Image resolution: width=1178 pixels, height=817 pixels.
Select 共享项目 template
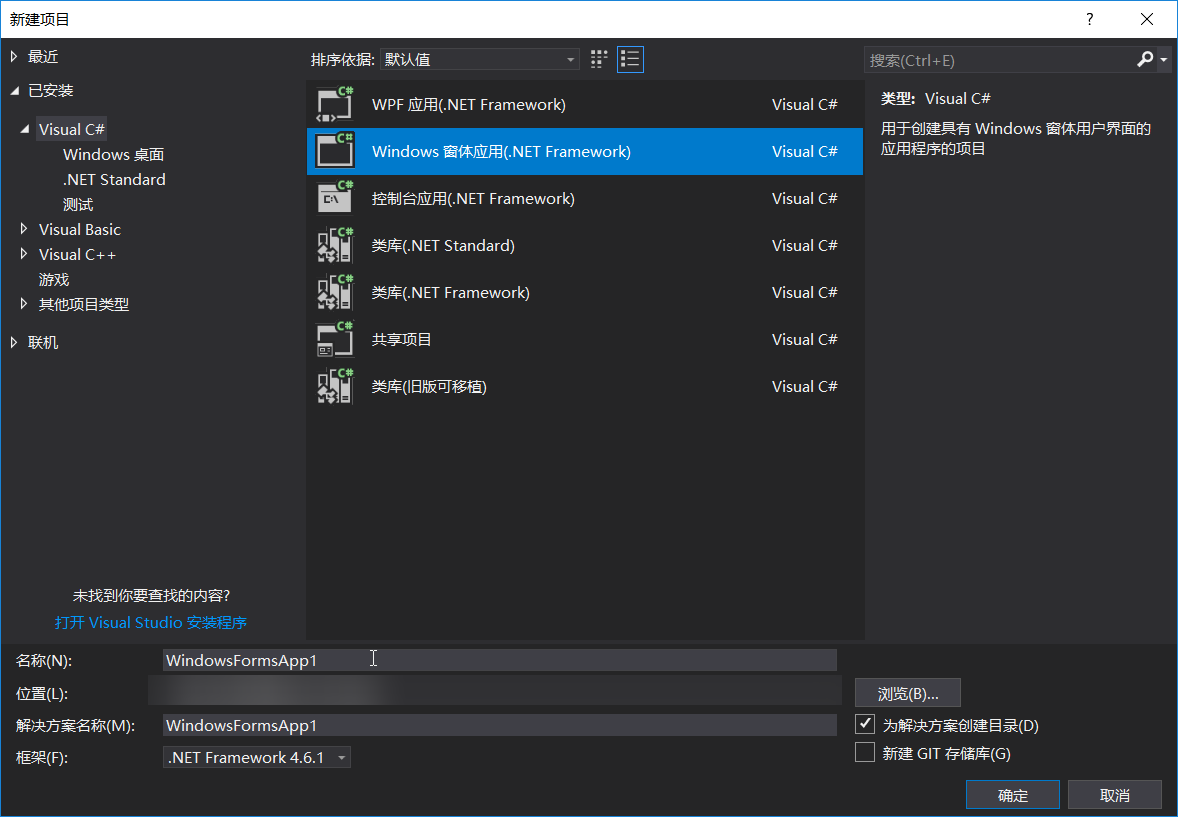(x=584, y=339)
